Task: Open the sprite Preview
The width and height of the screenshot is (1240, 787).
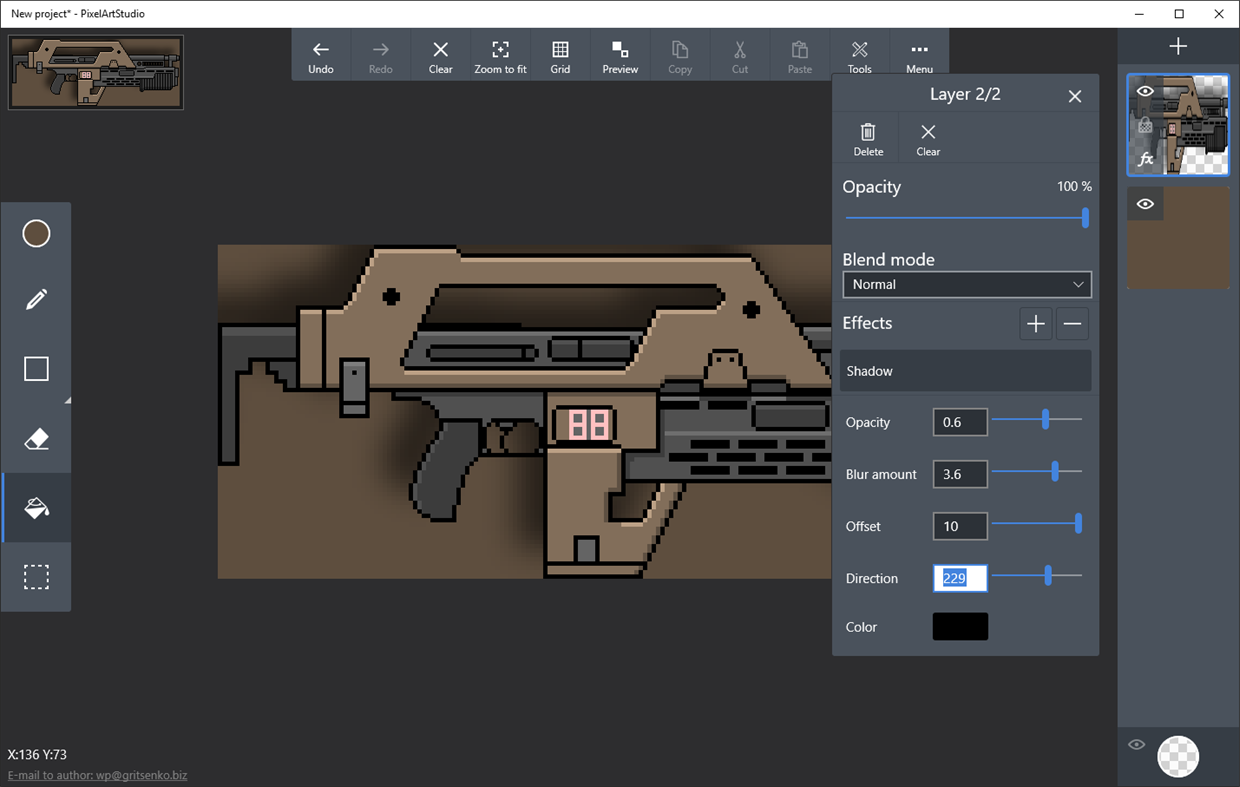Action: click(x=620, y=54)
